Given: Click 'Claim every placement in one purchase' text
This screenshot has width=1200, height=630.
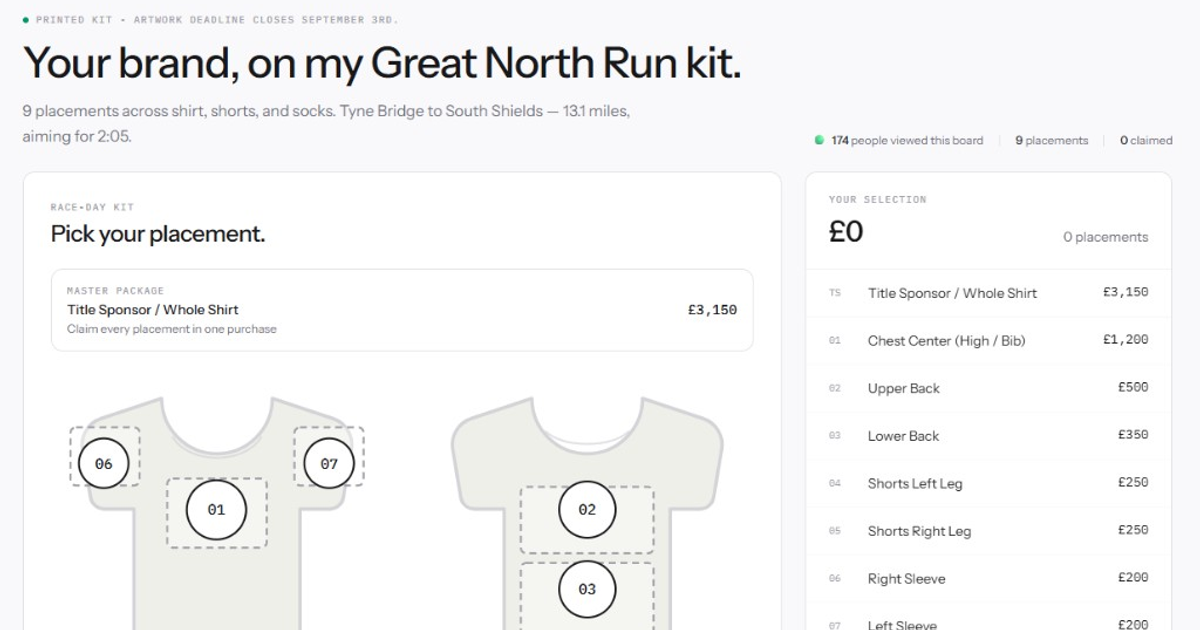Looking at the screenshot, I should click(x=172, y=329).
